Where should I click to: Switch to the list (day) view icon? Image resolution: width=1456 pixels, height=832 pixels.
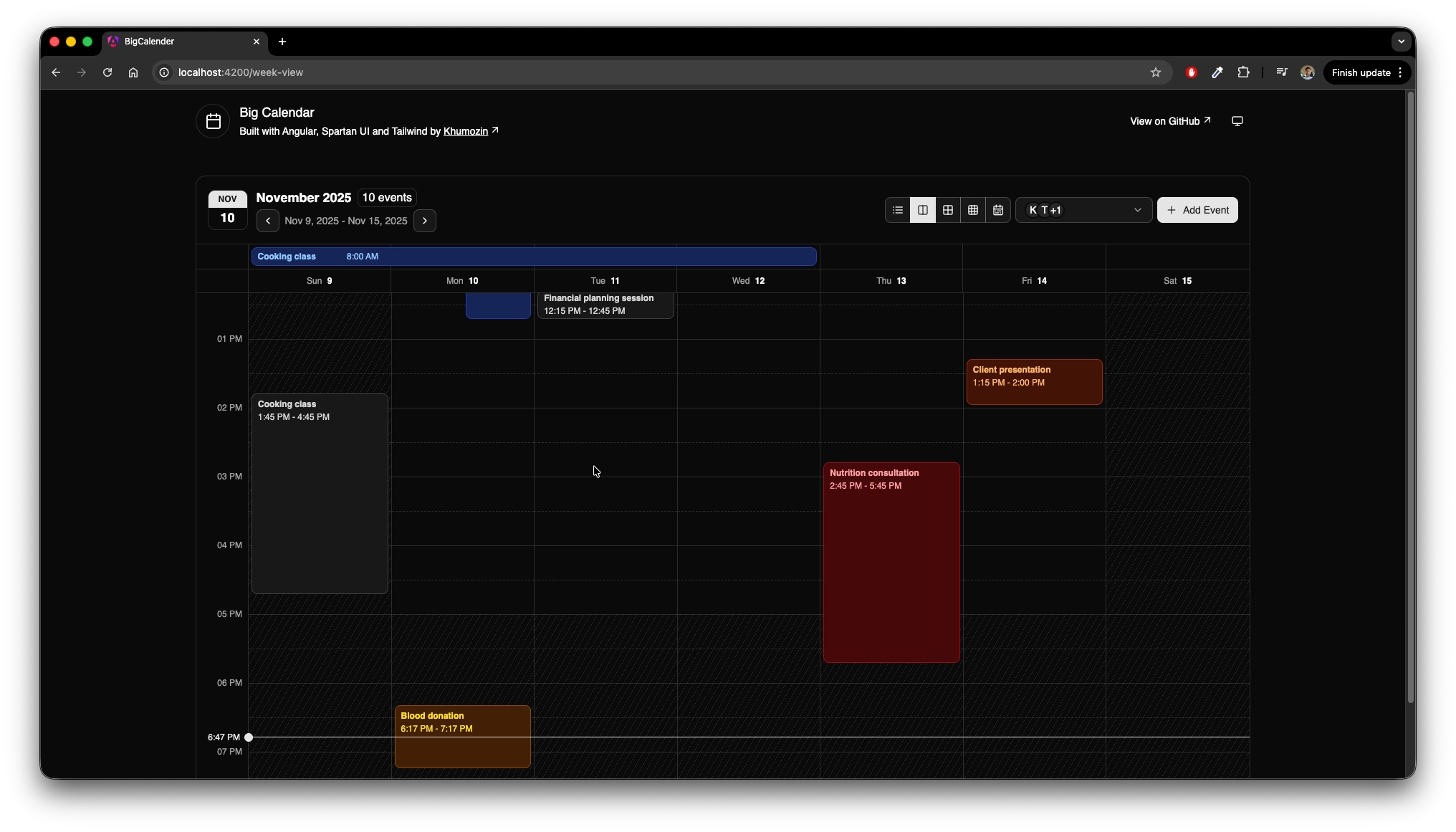click(897, 210)
